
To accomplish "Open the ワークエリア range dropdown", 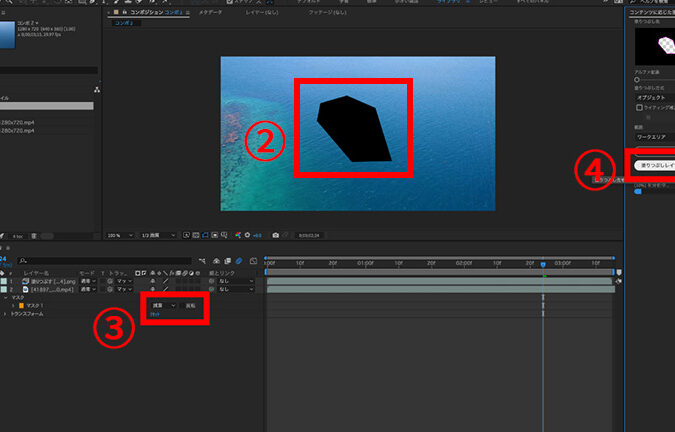I will [x=654, y=137].
